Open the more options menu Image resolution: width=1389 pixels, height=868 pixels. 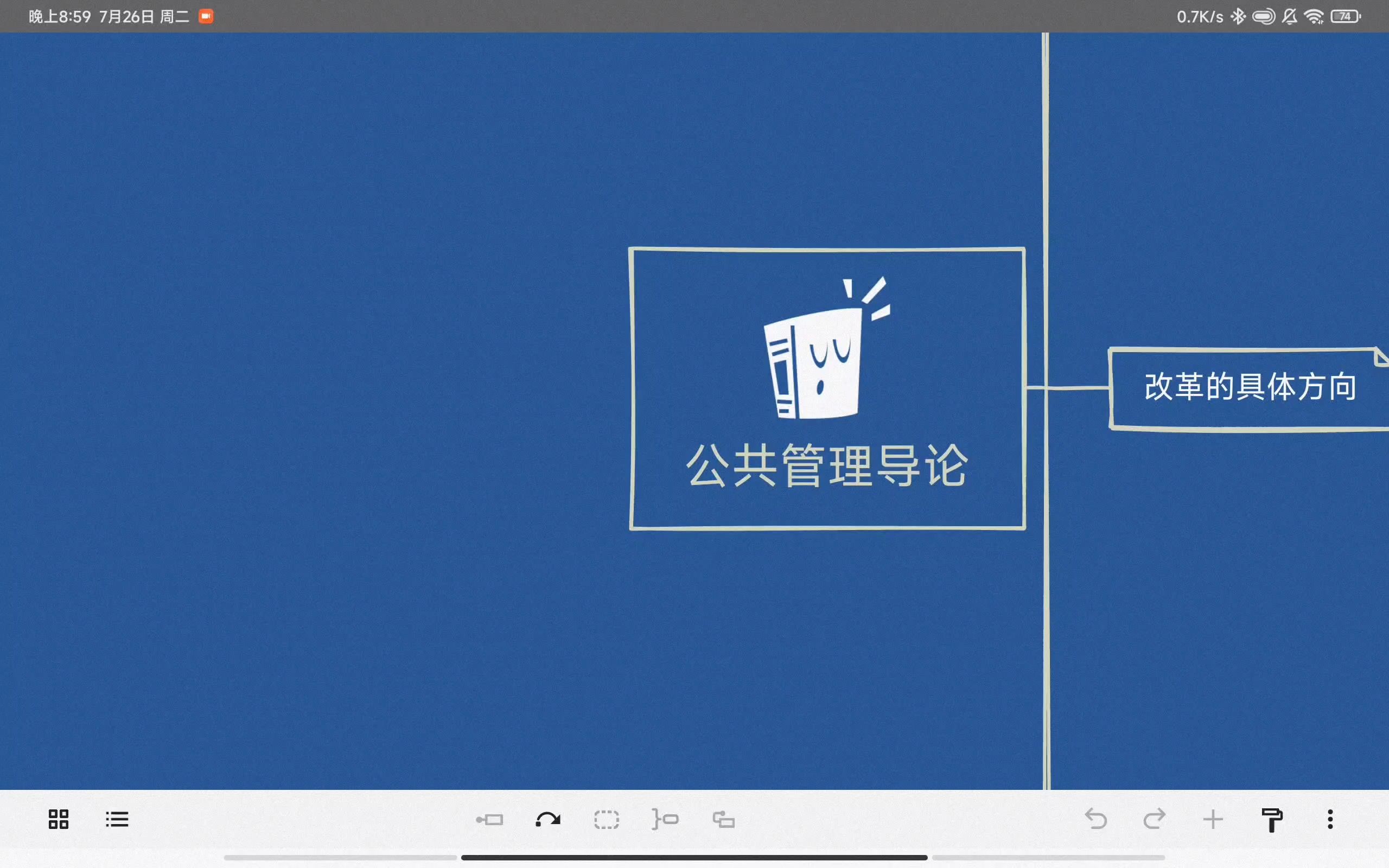point(1330,818)
